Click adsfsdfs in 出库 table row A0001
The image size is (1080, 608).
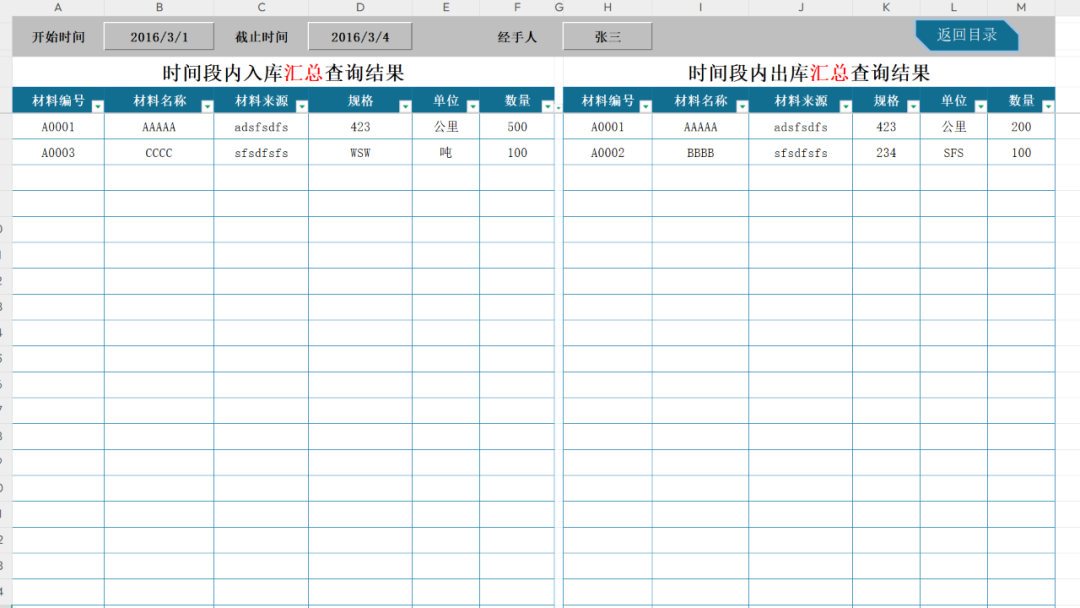[x=800, y=127]
